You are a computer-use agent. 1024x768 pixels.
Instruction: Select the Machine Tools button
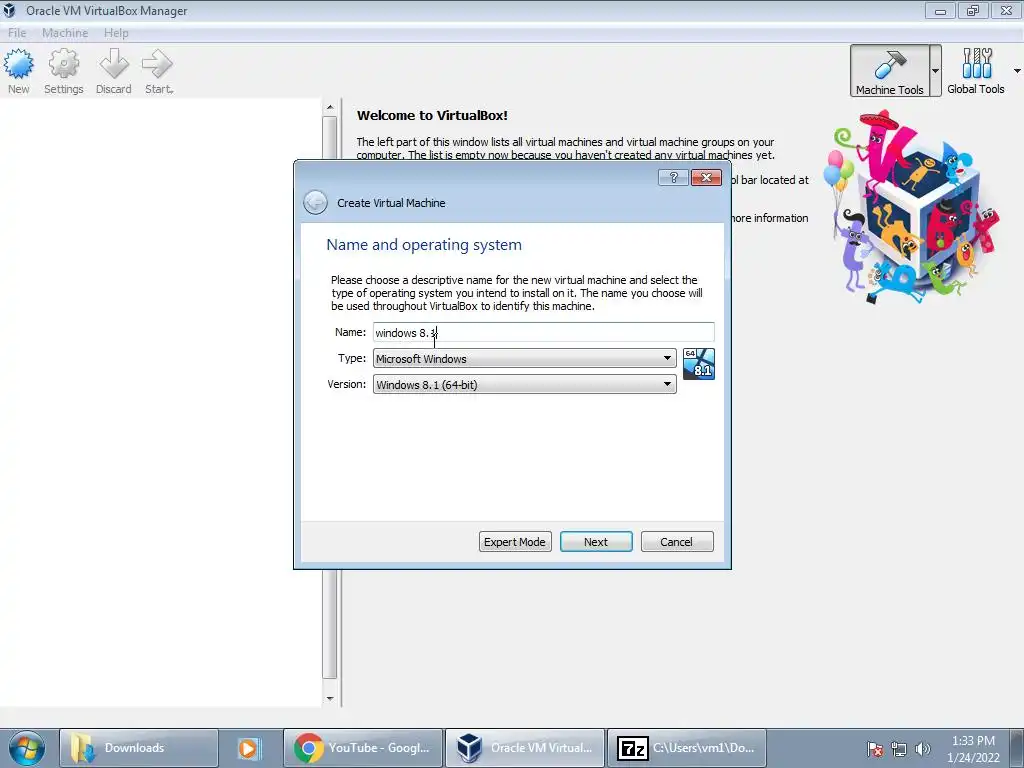[x=889, y=71]
